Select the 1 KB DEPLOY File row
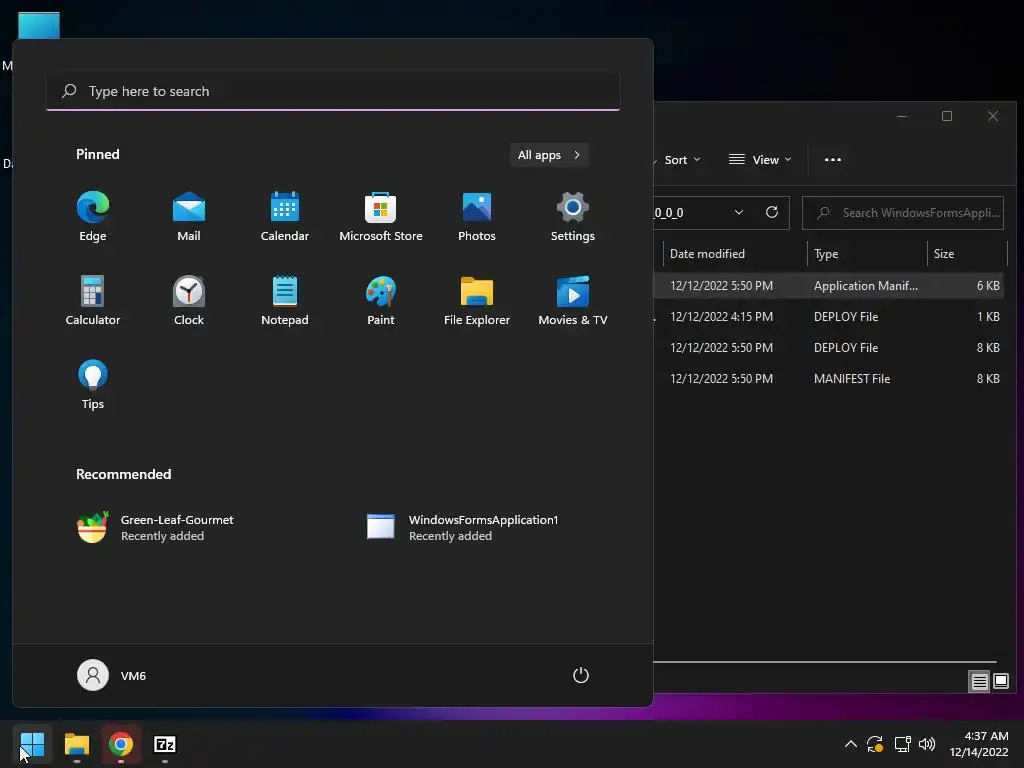 (x=828, y=317)
